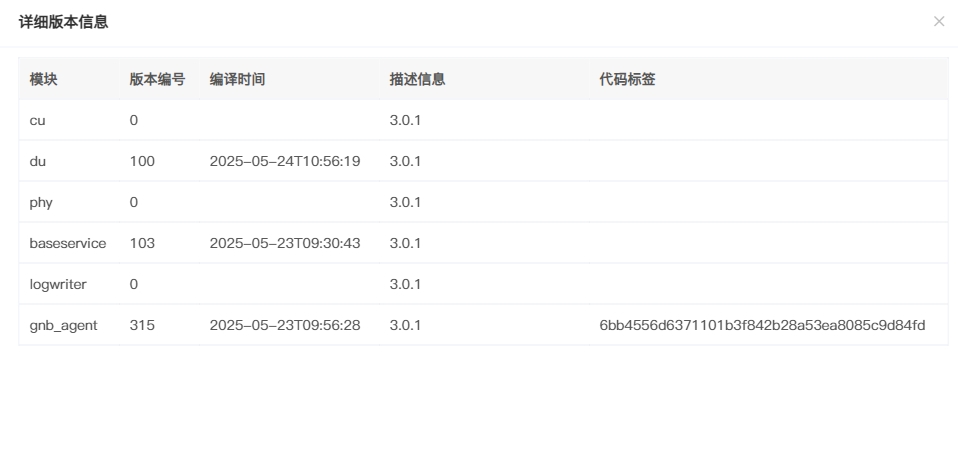Select the cu module row
Viewport: 958px width, 476px height.
(483, 120)
